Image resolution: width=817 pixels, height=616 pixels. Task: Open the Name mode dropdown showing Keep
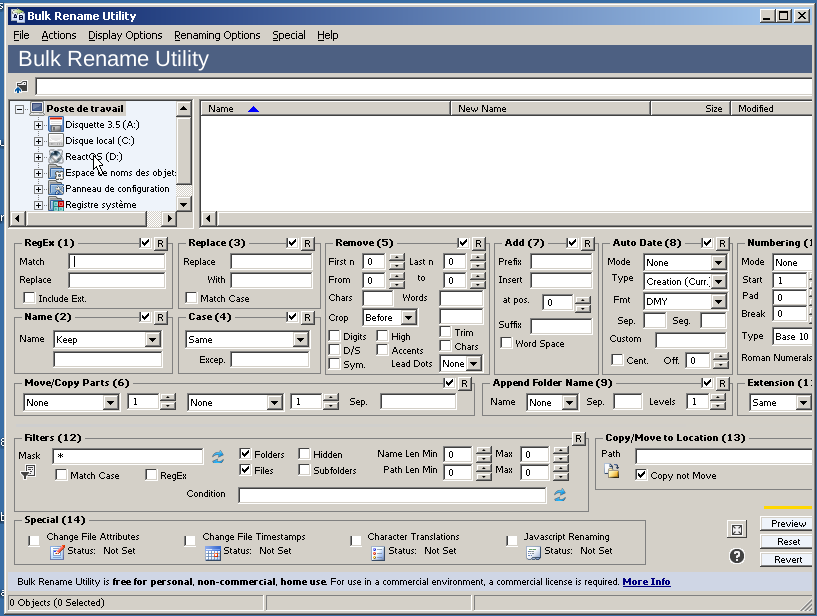coord(153,340)
